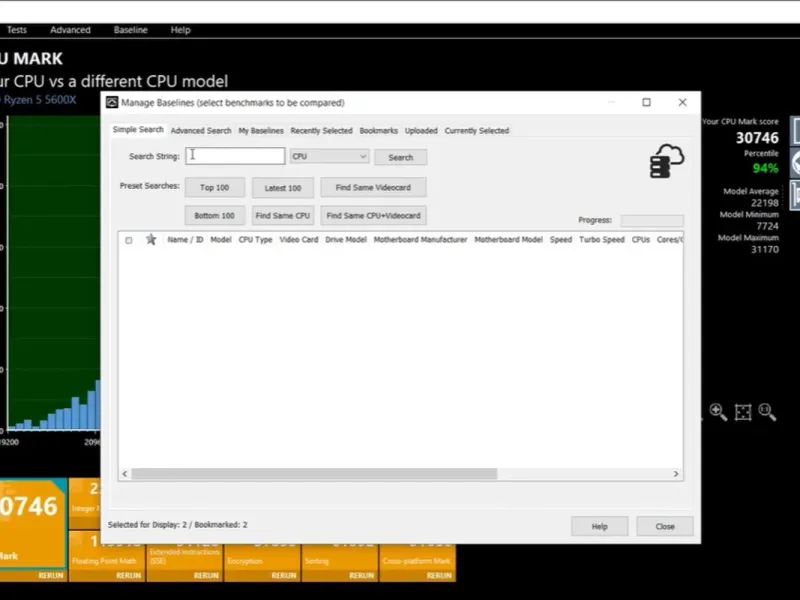Reset chart zoom to 1:1 magnifier
Image resolution: width=800 pixels, height=600 pixels.
pyautogui.click(x=767, y=412)
